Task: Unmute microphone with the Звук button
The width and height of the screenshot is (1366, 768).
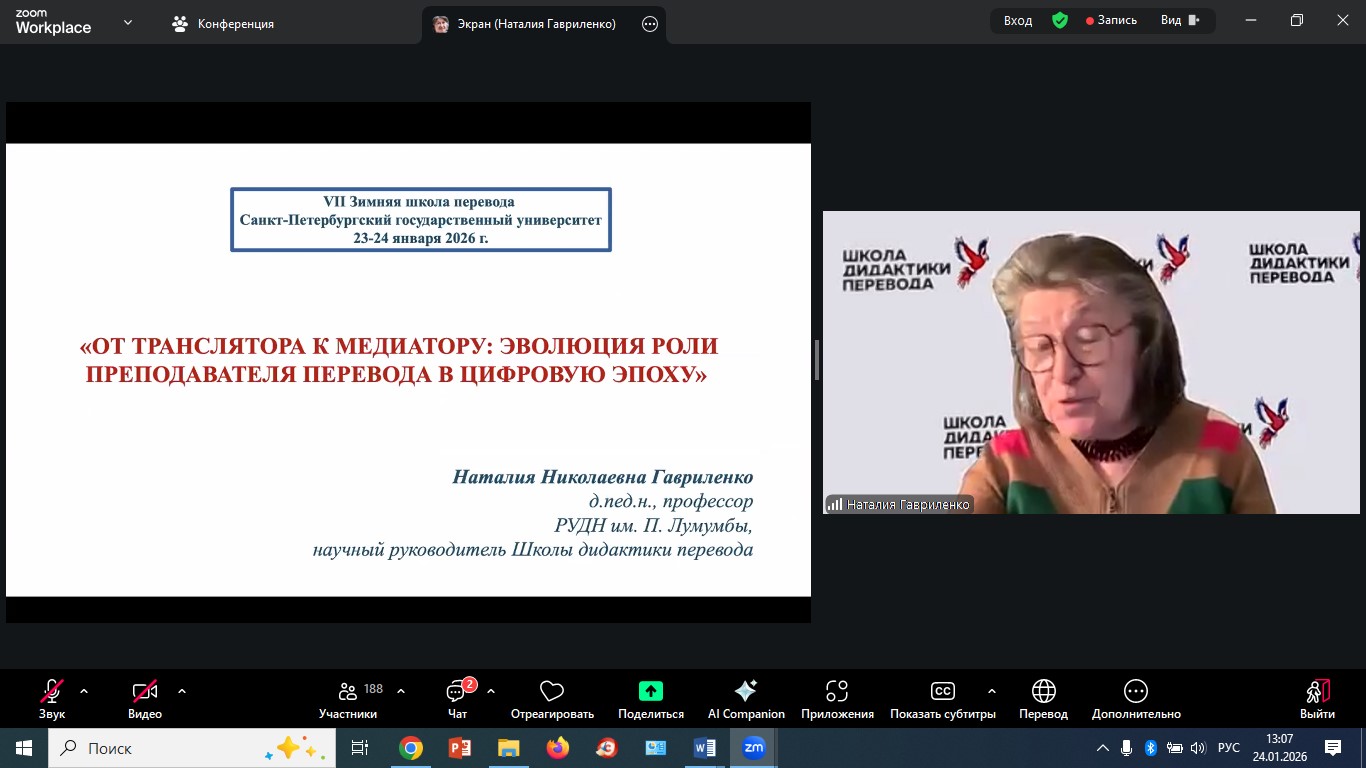Action: pyautogui.click(x=52, y=692)
